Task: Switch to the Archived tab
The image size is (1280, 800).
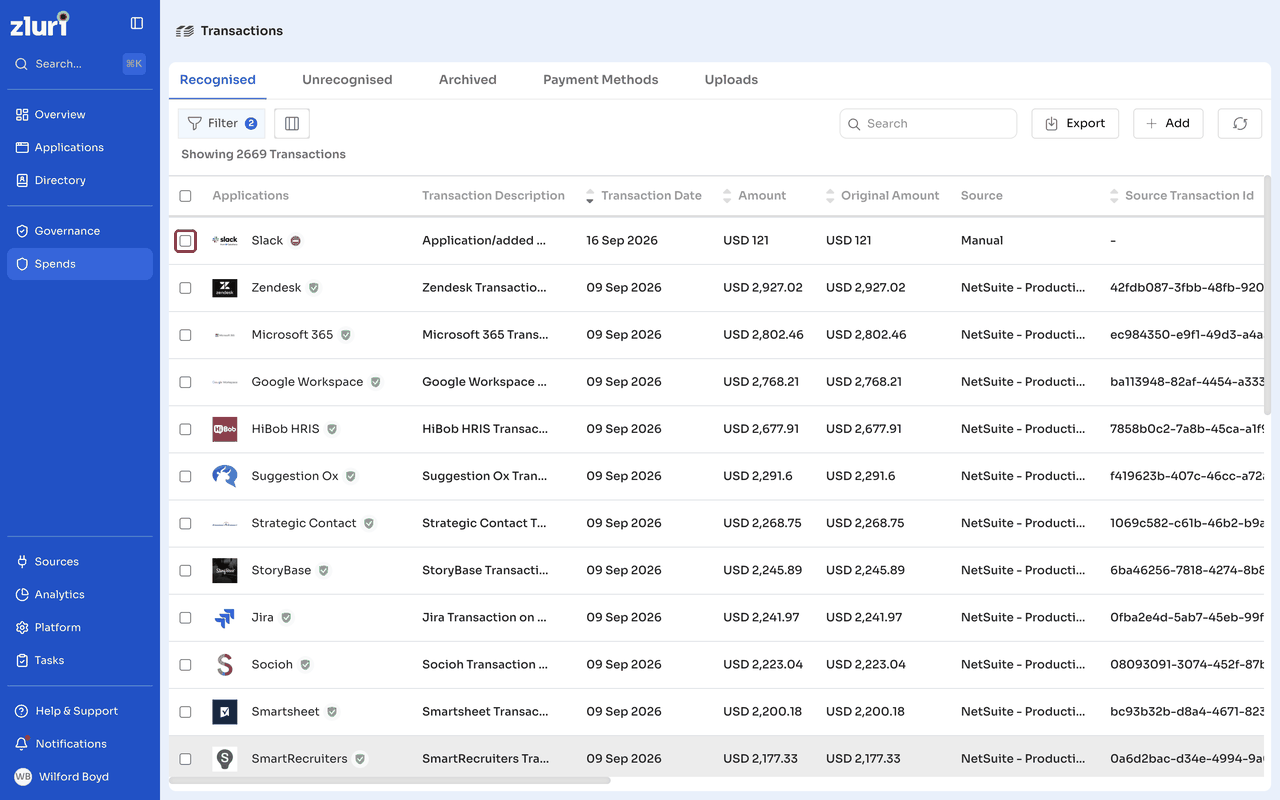Action: coord(468,80)
